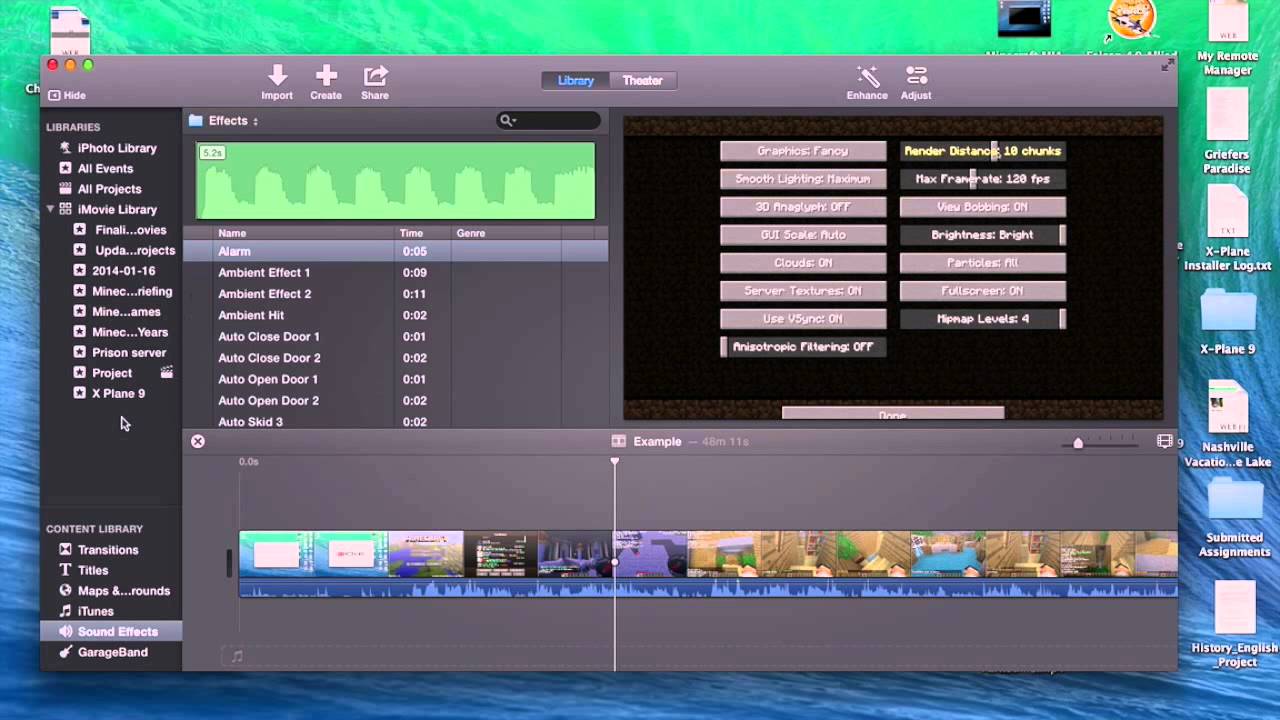This screenshot has height=720, width=1280.
Task: Select Auto Close Door 1 effect
Action: pyautogui.click(x=395, y=336)
